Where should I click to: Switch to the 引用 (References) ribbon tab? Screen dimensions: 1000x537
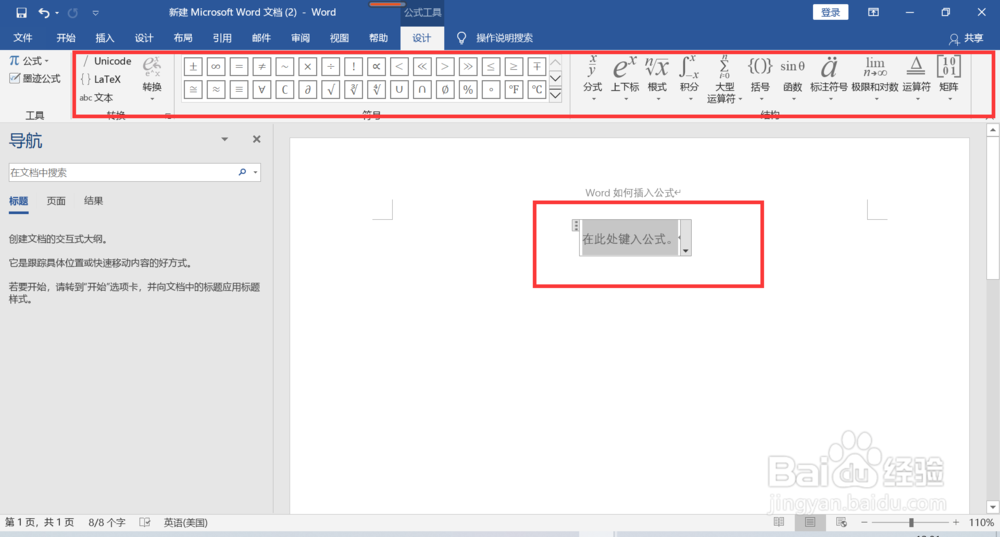[222, 38]
